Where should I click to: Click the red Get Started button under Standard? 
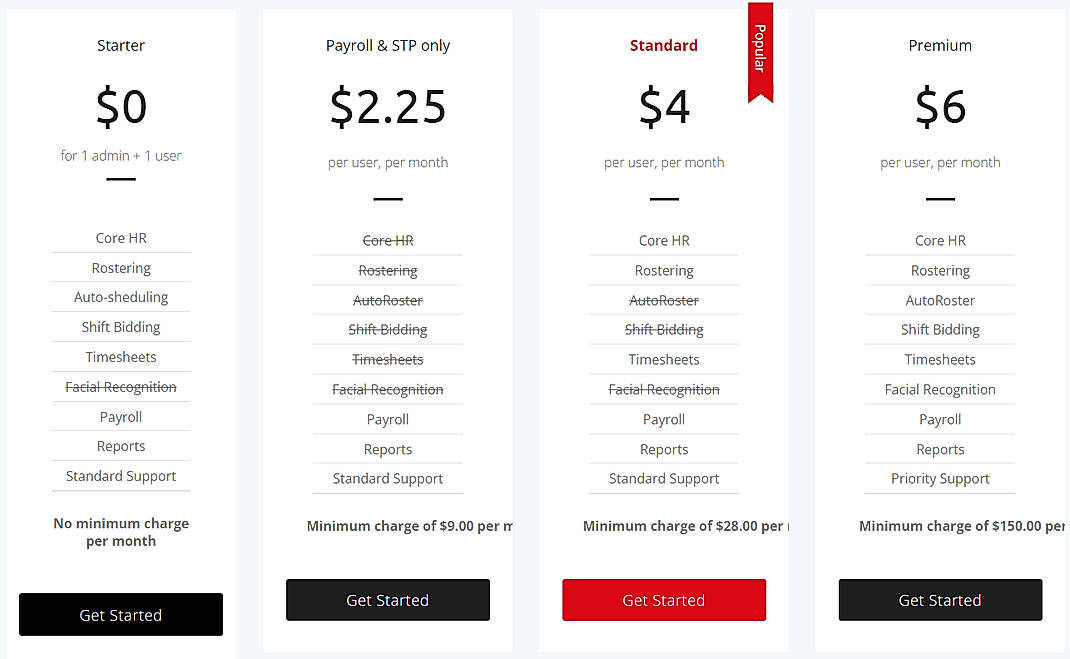(x=663, y=600)
